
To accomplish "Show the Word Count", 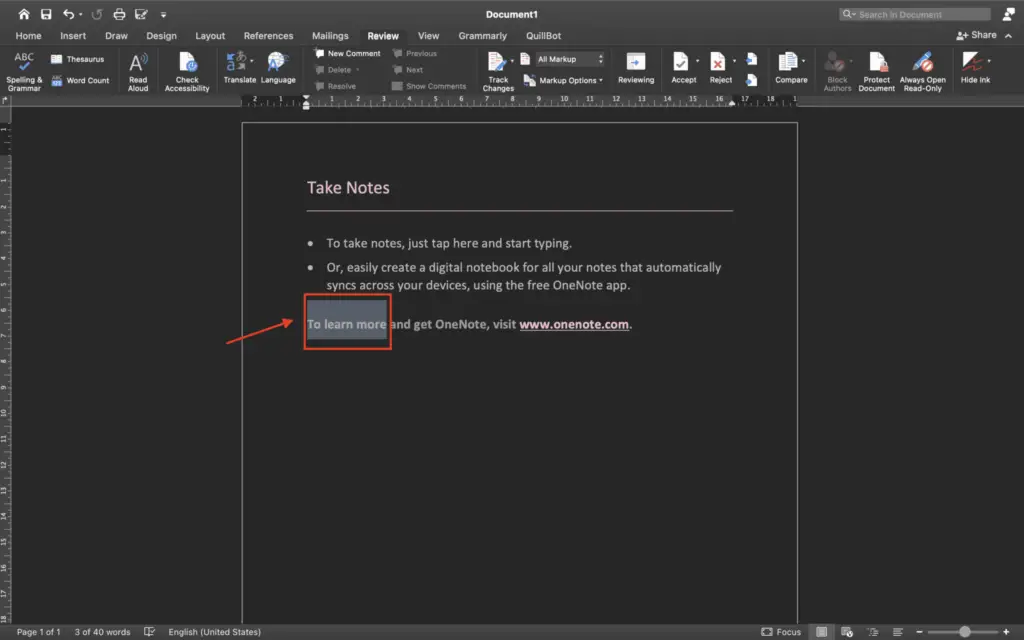I will (x=80, y=80).
